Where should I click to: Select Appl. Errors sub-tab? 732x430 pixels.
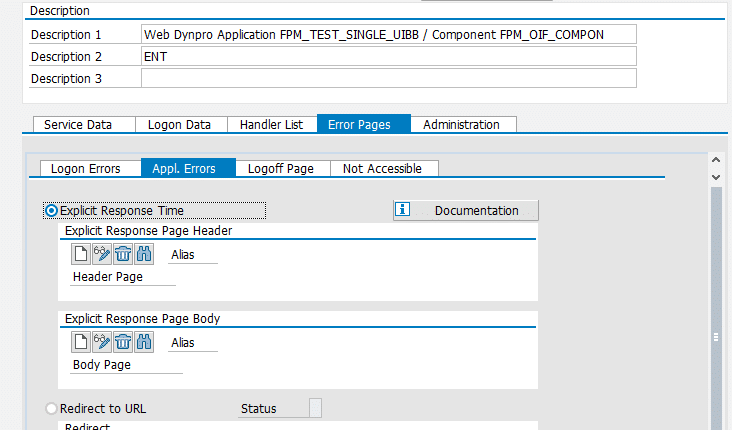click(188, 168)
